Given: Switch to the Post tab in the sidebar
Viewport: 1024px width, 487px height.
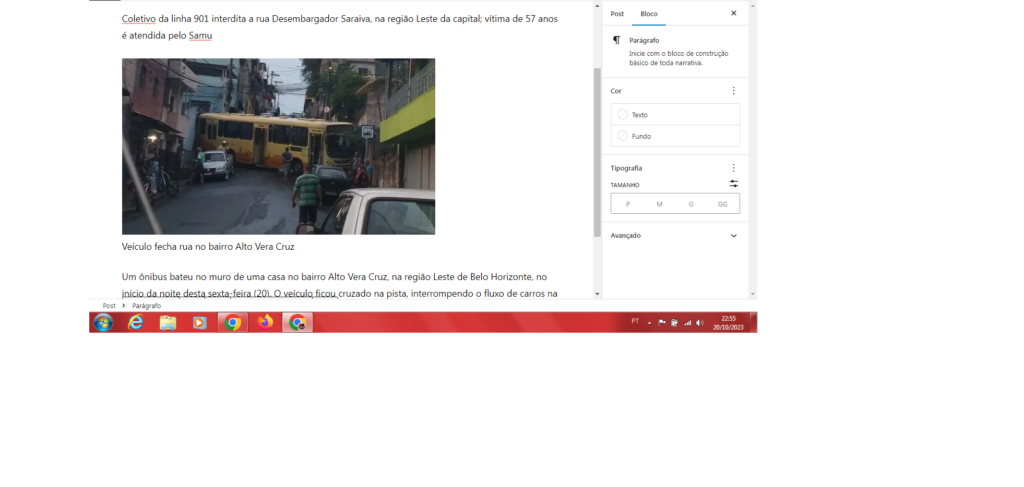Looking at the screenshot, I should (x=617, y=14).
